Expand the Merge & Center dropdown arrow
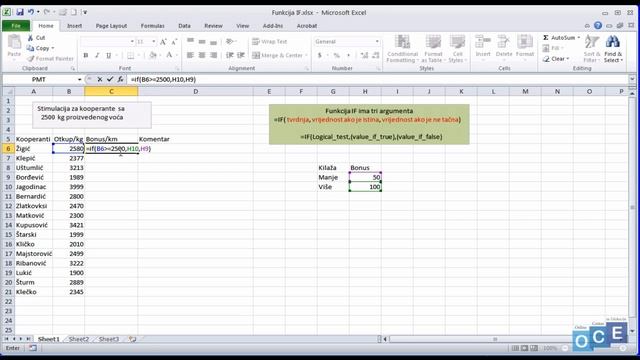Viewport: 640px width, 360px height. [306, 55]
